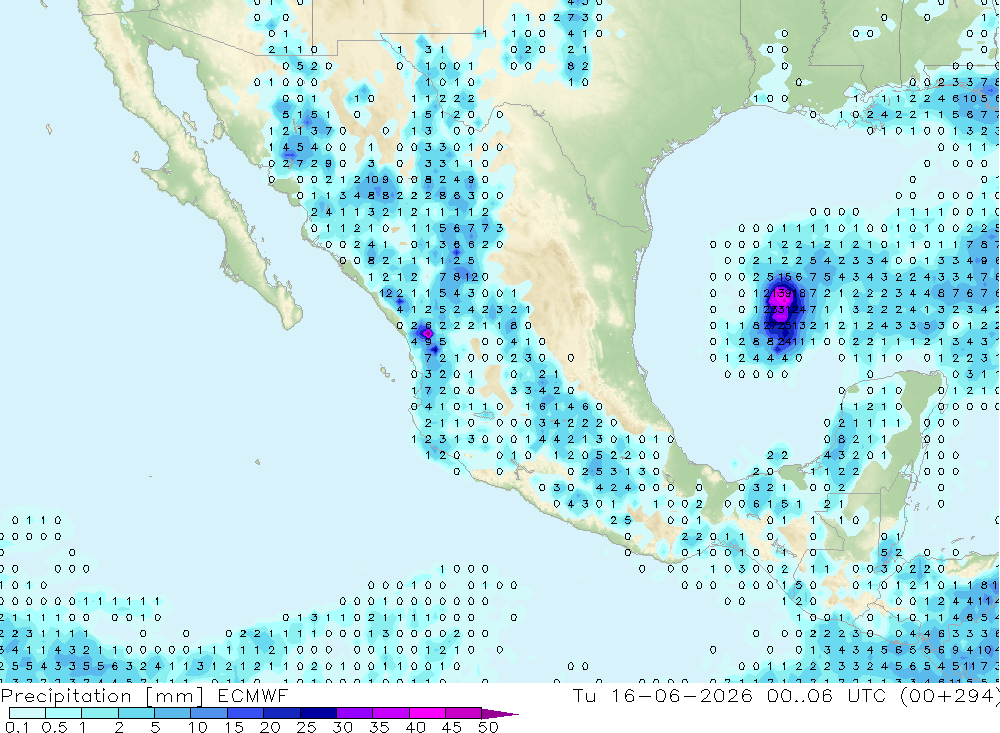1000x733 pixels.
Task: Choose the 2–5 mm legend color box
Action: (136, 713)
